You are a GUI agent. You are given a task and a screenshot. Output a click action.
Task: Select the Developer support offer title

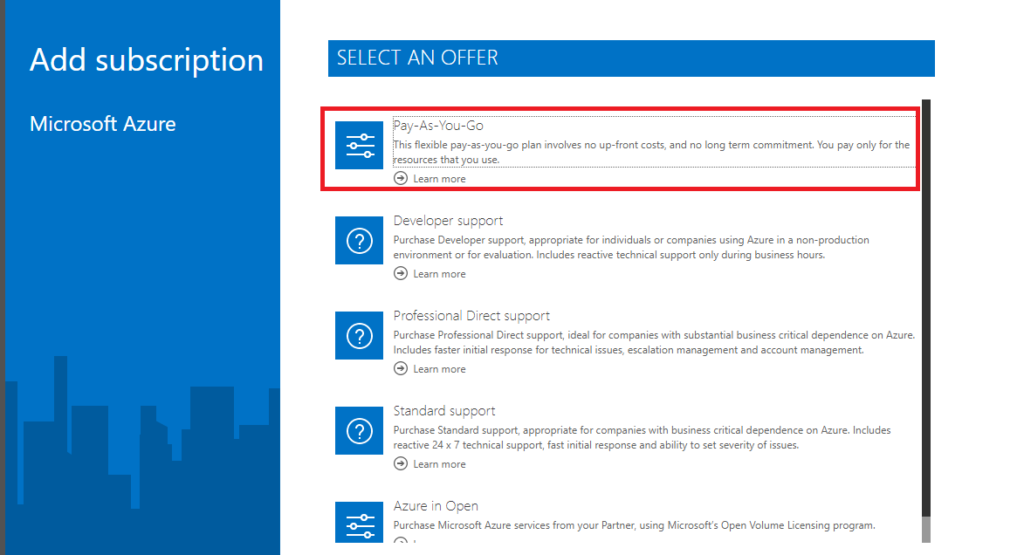point(448,221)
